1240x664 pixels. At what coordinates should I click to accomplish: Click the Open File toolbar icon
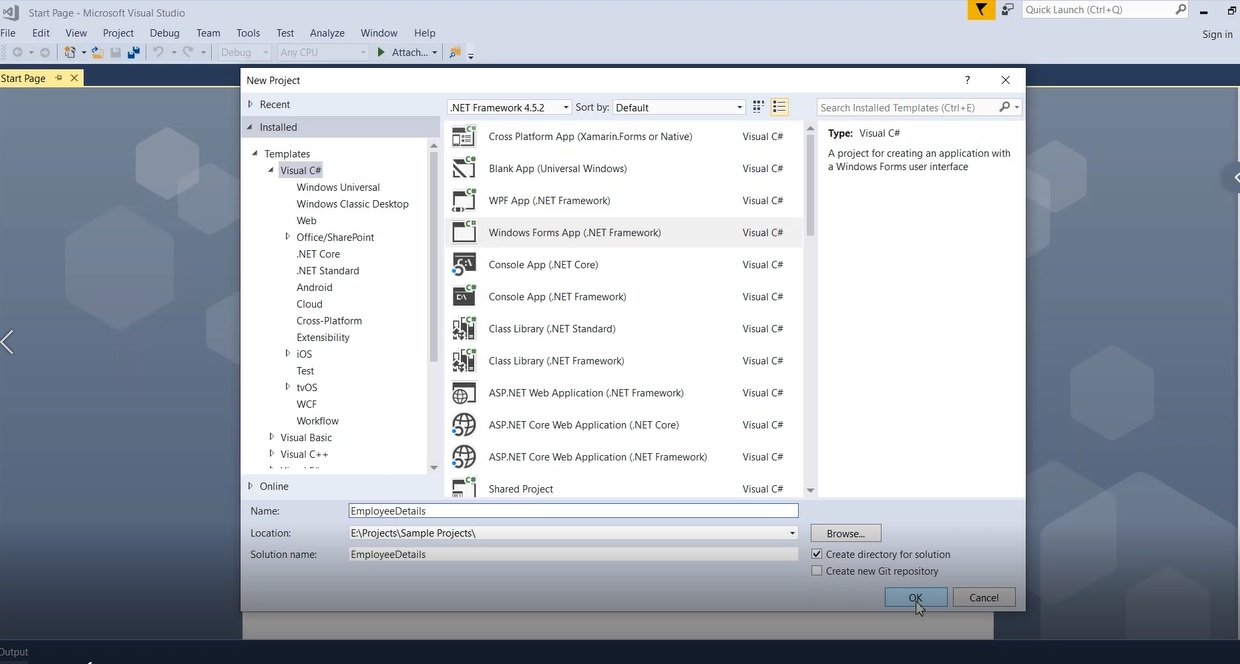tap(97, 51)
